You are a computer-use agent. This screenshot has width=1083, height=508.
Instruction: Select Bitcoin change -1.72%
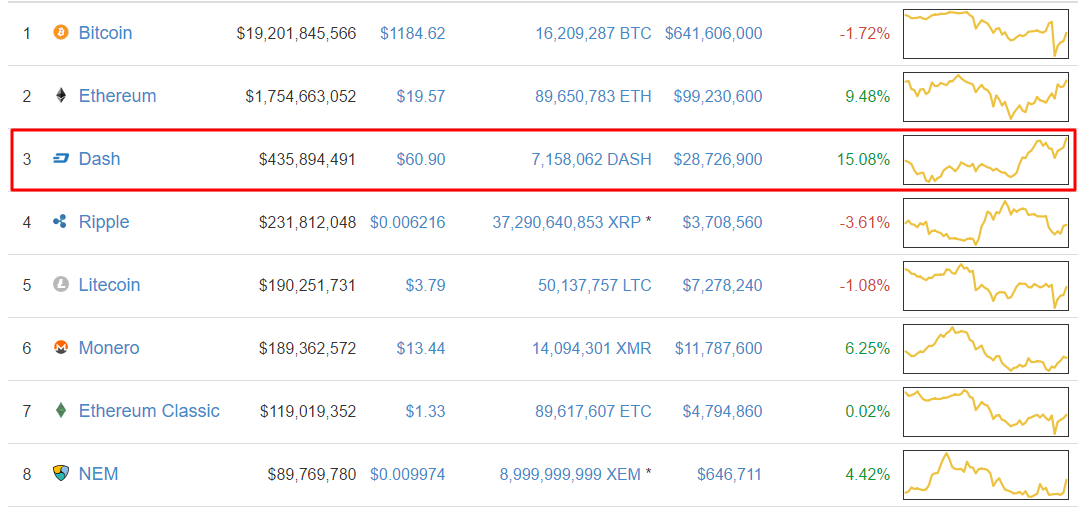pyautogui.click(x=865, y=33)
